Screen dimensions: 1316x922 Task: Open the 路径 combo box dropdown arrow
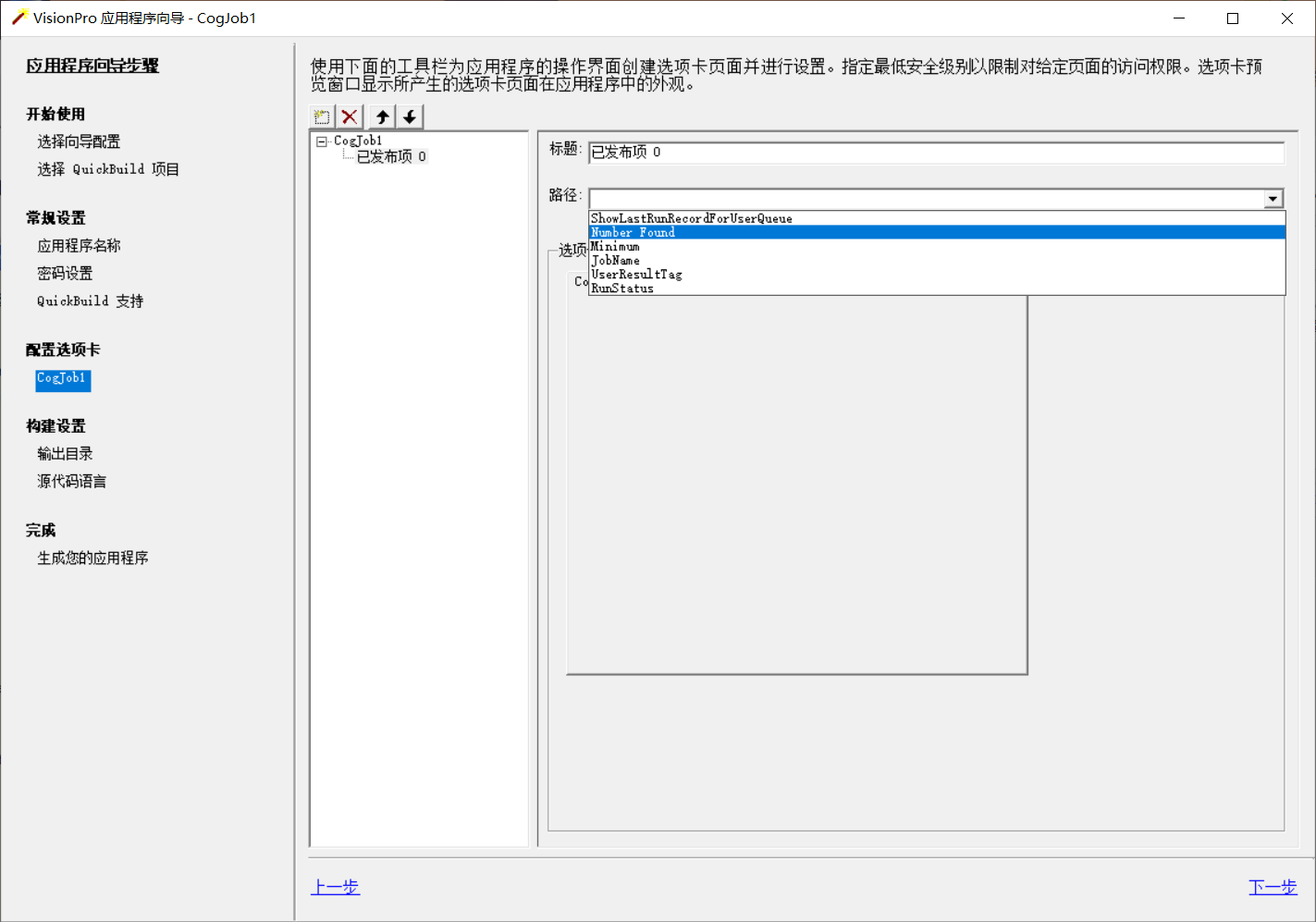coord(1273,198)
